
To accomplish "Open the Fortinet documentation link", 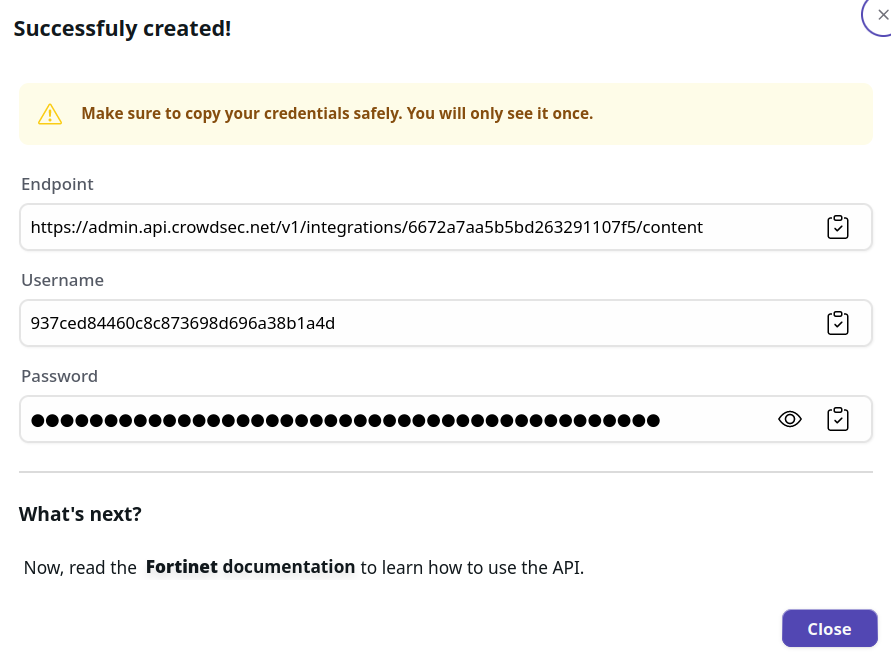I will [x=250, y=566].
